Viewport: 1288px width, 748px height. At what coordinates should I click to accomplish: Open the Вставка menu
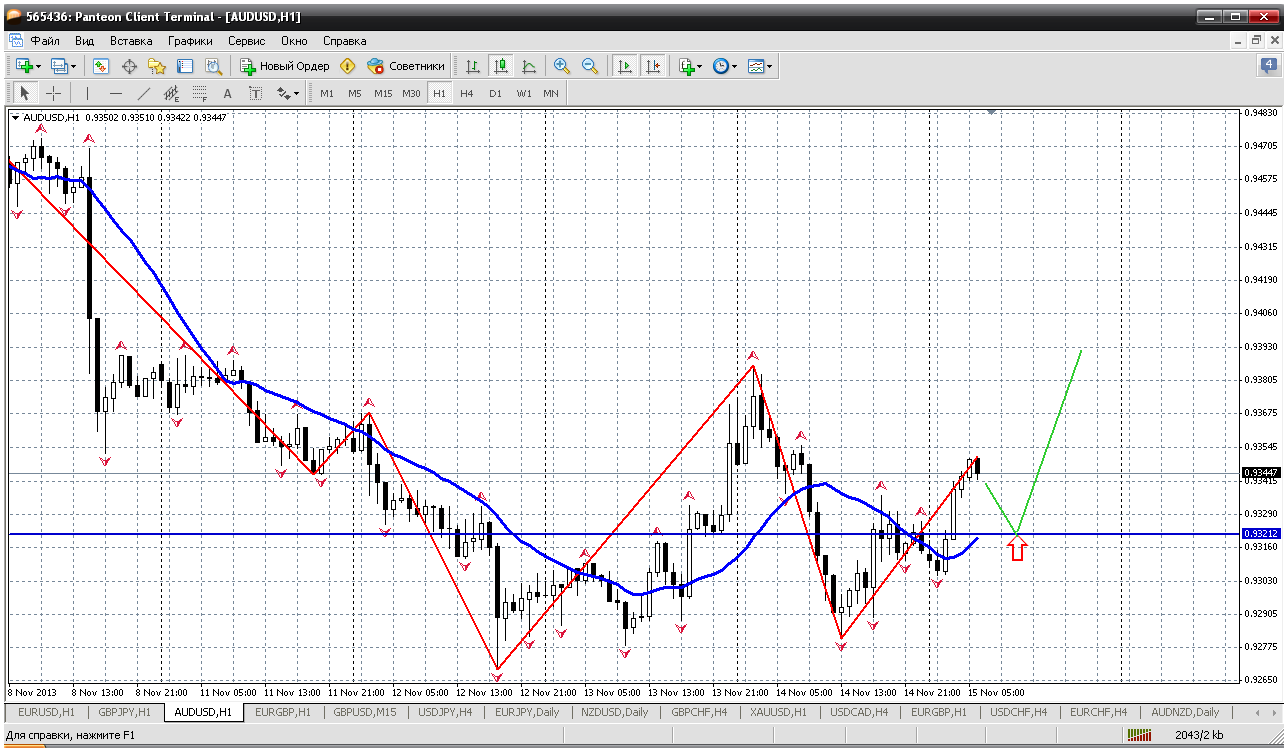coord(131,41)
